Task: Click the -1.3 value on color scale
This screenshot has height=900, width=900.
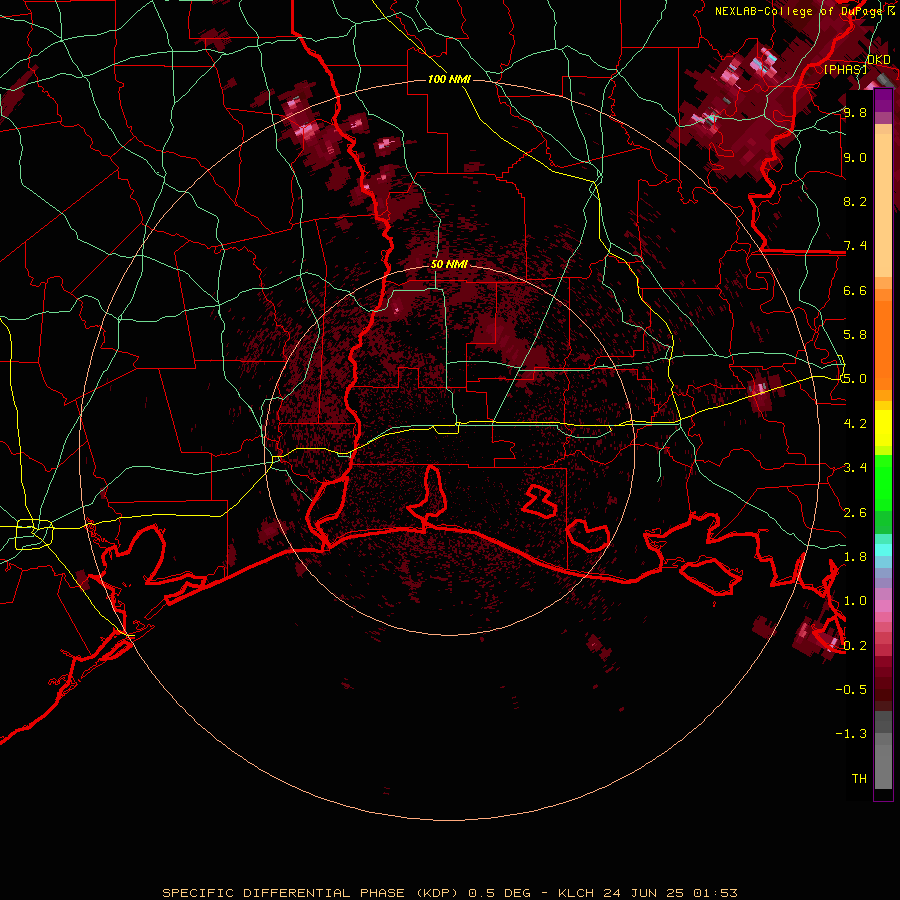Action: click(x=851, y=734)
